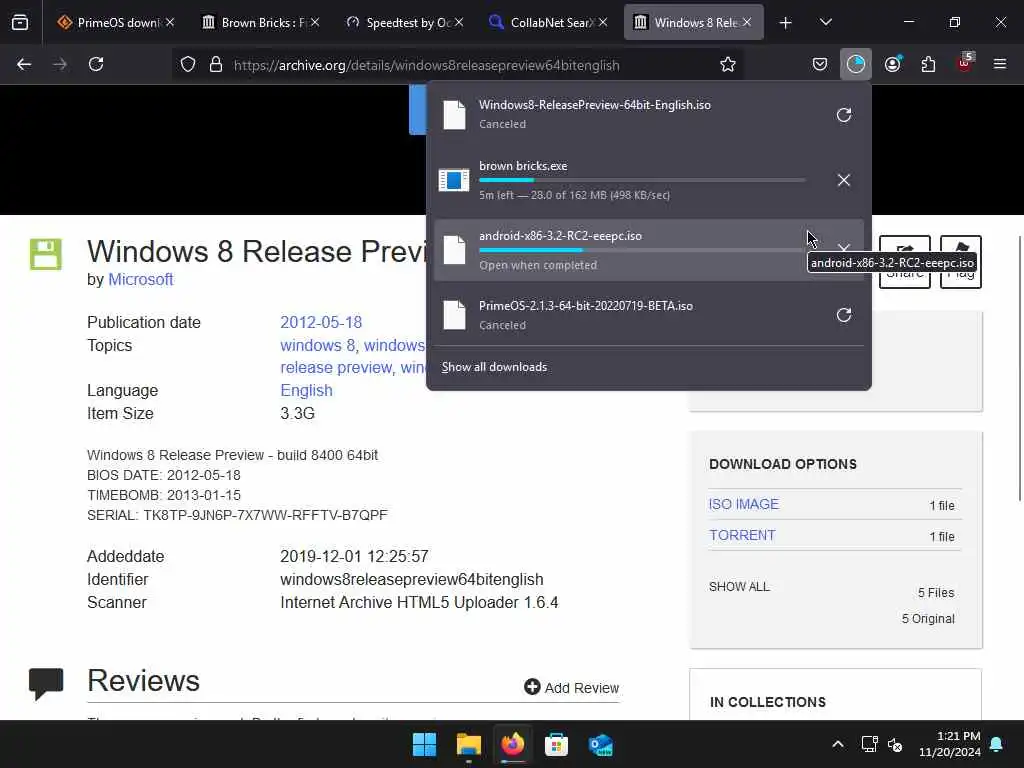
Task: Cancel brown bricks.exe download
Action: pos(844,180)
